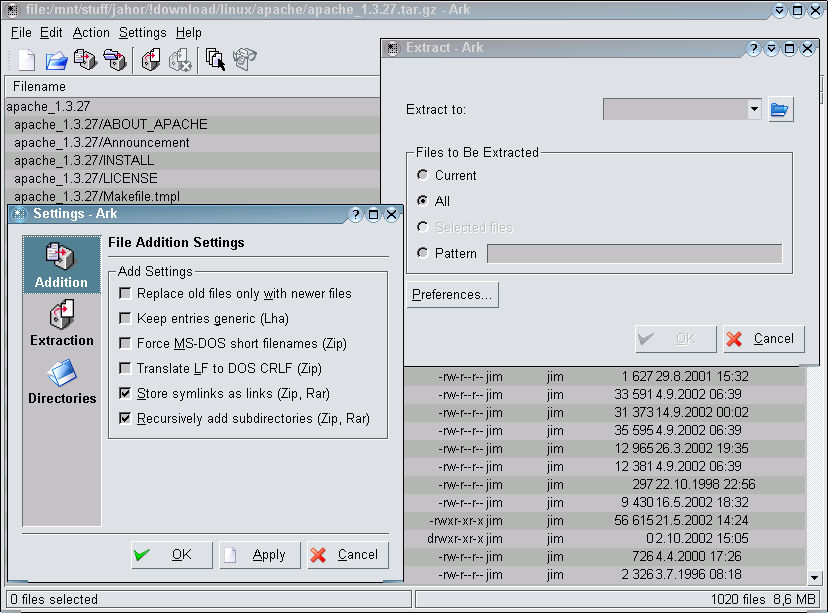828x613 pixels.
Task: Open the Action menu
Action: tap(91, 32)
